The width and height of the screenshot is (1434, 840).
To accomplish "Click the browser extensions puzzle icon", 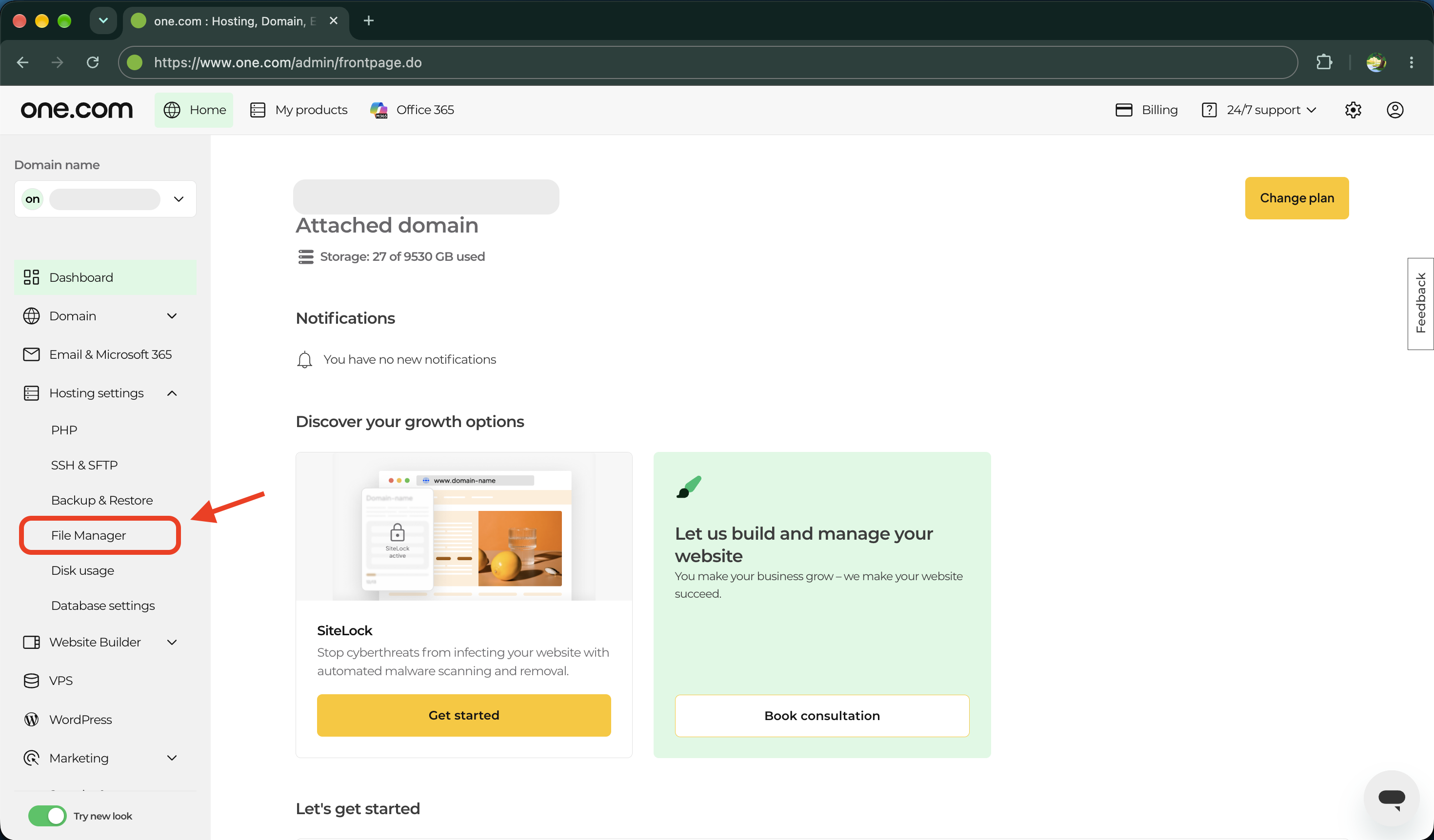I will pos(1324,62).
